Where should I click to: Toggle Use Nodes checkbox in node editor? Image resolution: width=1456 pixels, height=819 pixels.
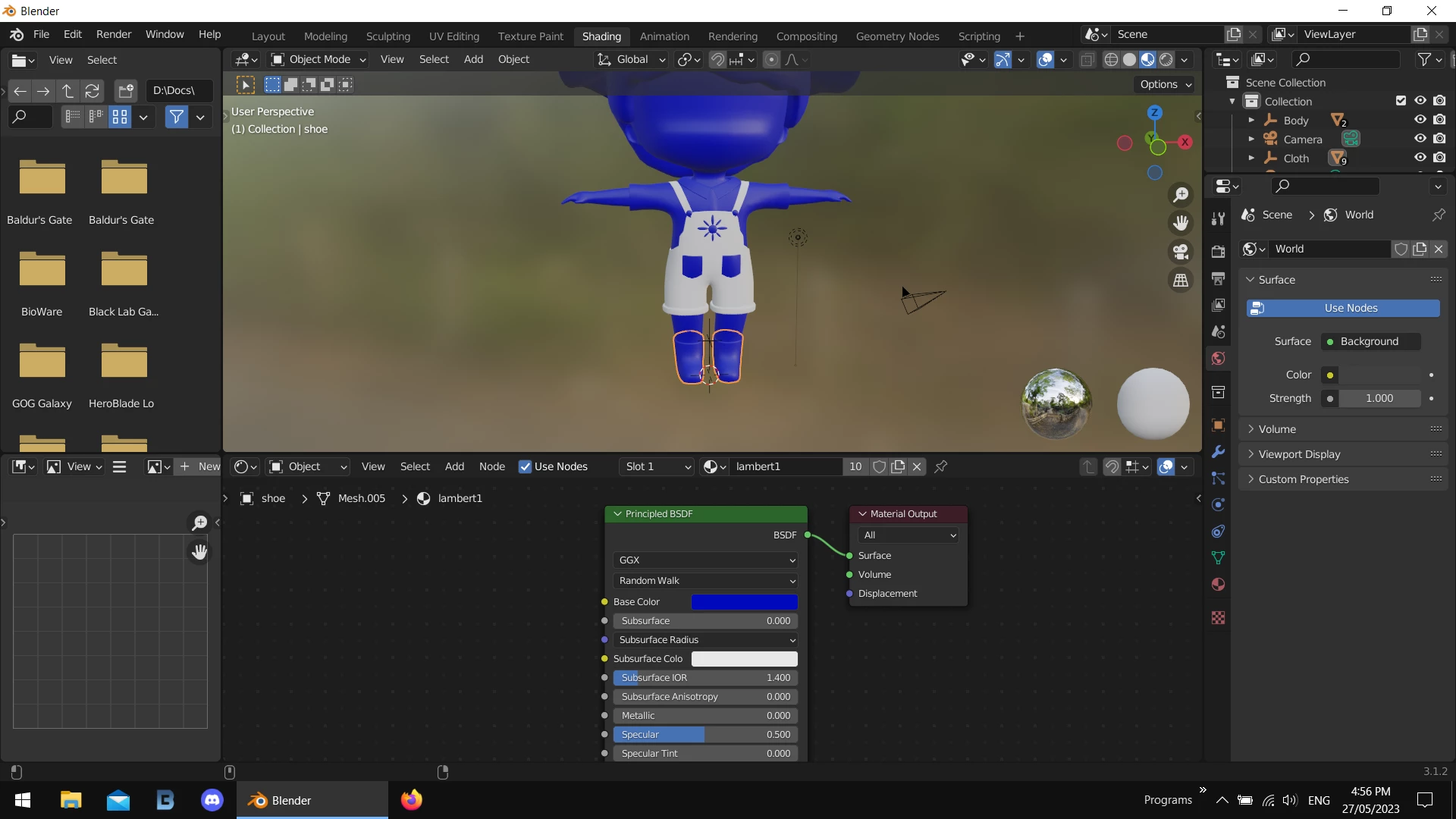coord(525,466)
